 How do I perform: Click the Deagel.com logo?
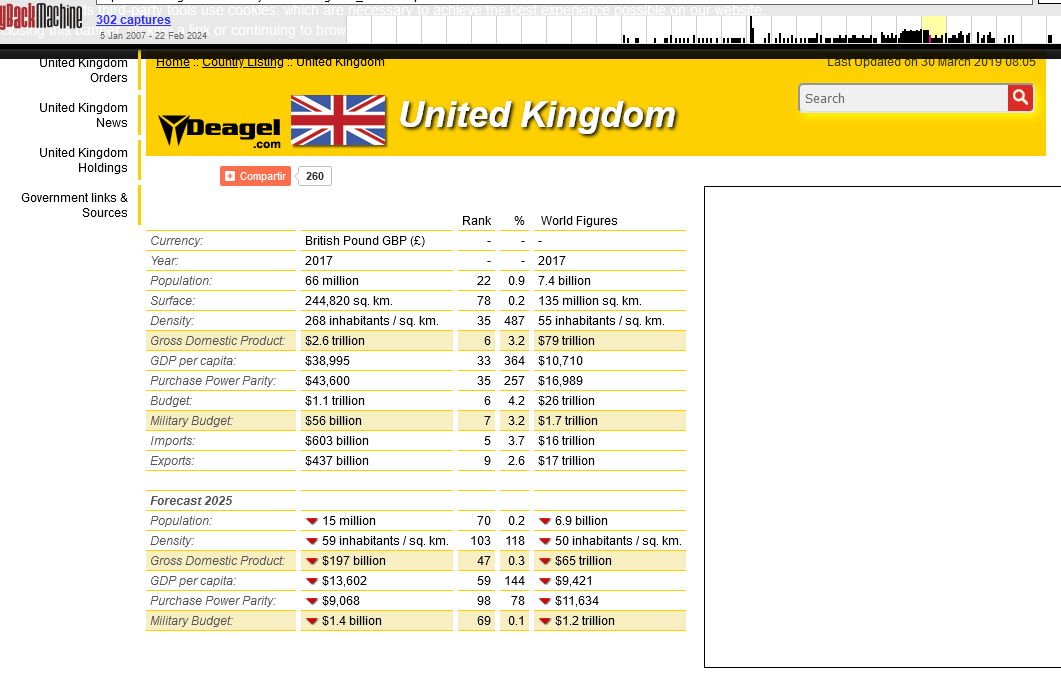point(220,131)
